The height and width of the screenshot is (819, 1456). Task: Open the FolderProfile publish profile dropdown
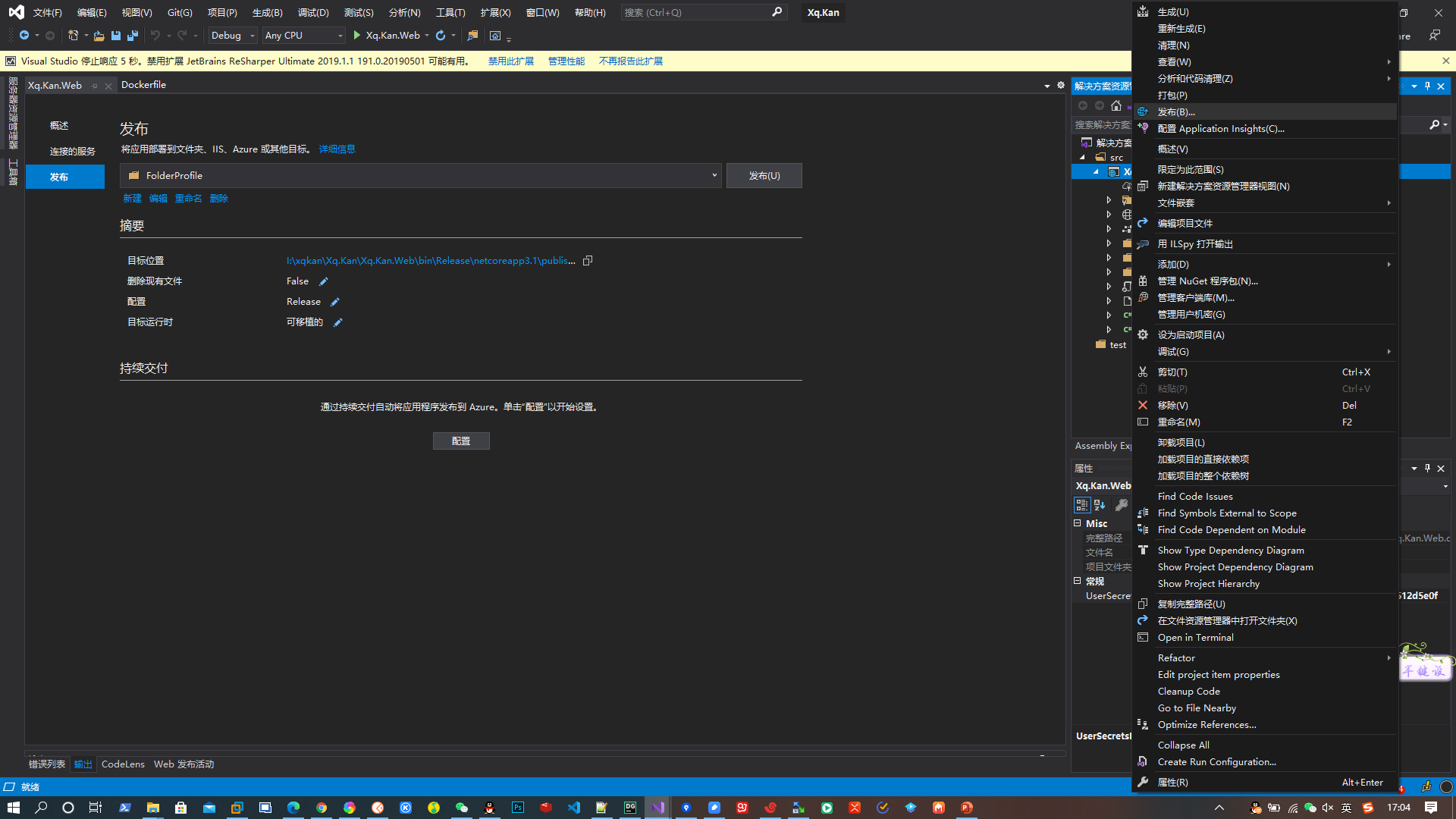pyautogui.click(x=714, y=176)
